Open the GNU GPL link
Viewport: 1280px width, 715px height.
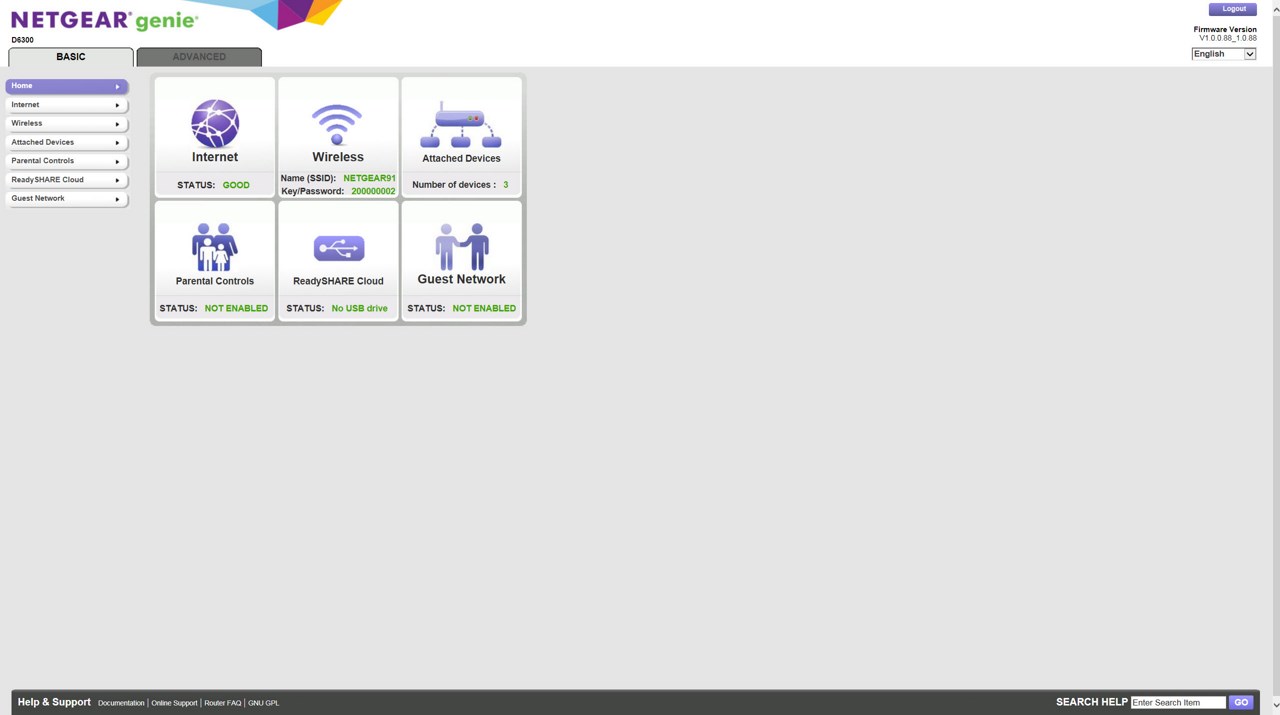coord(264,703)
